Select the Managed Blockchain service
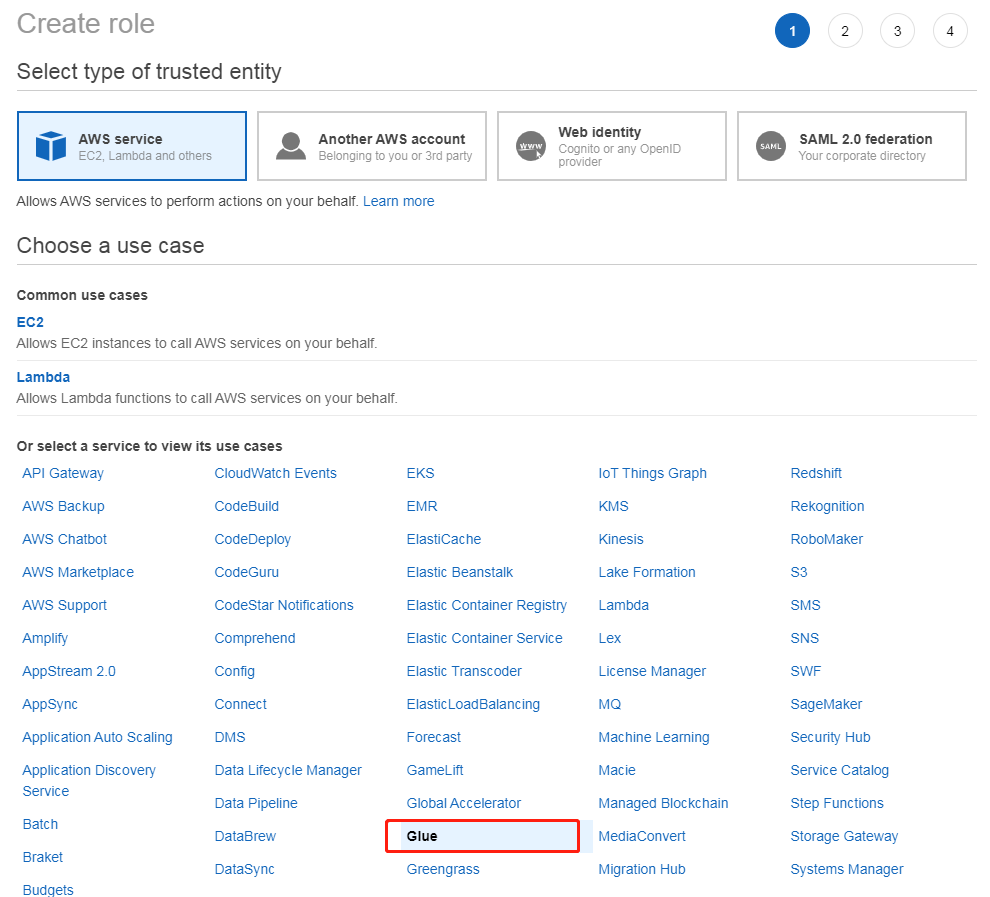The image size is (990, 897). pos(663,803)
